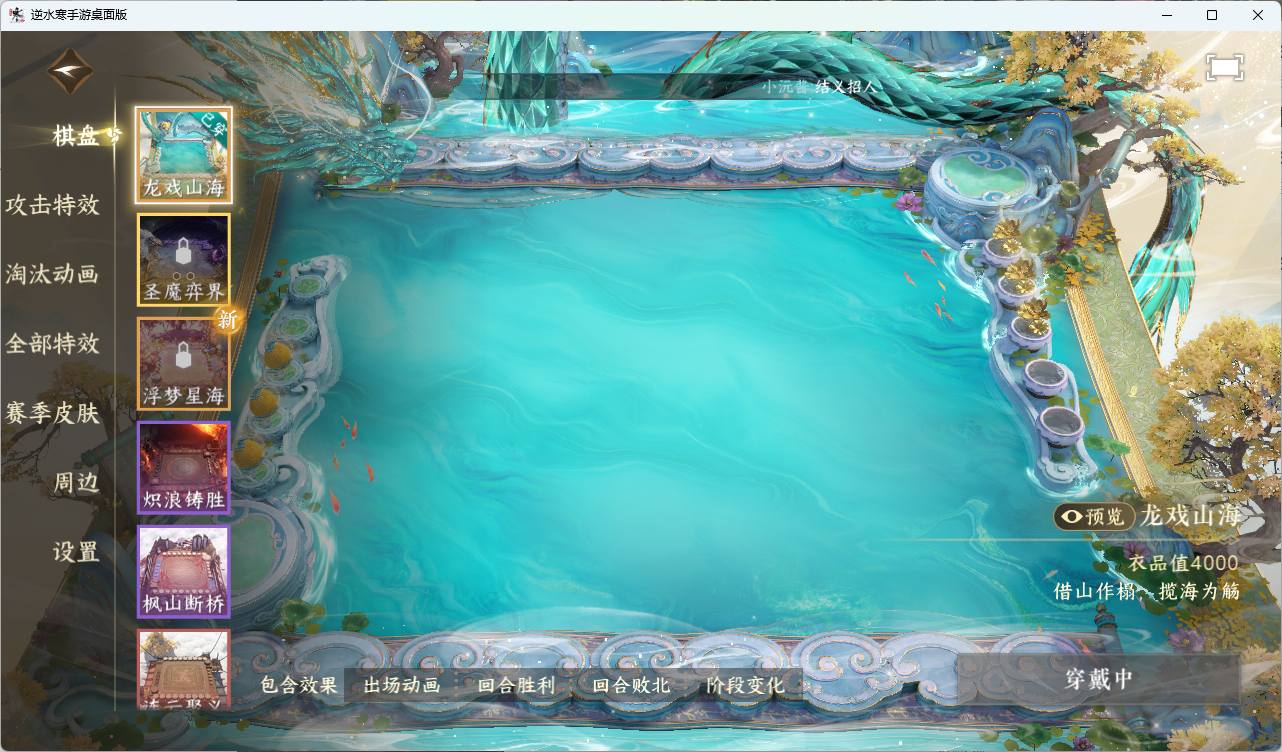Select the 龙戏山海 chessboard thumbnail

click(184, 155)
